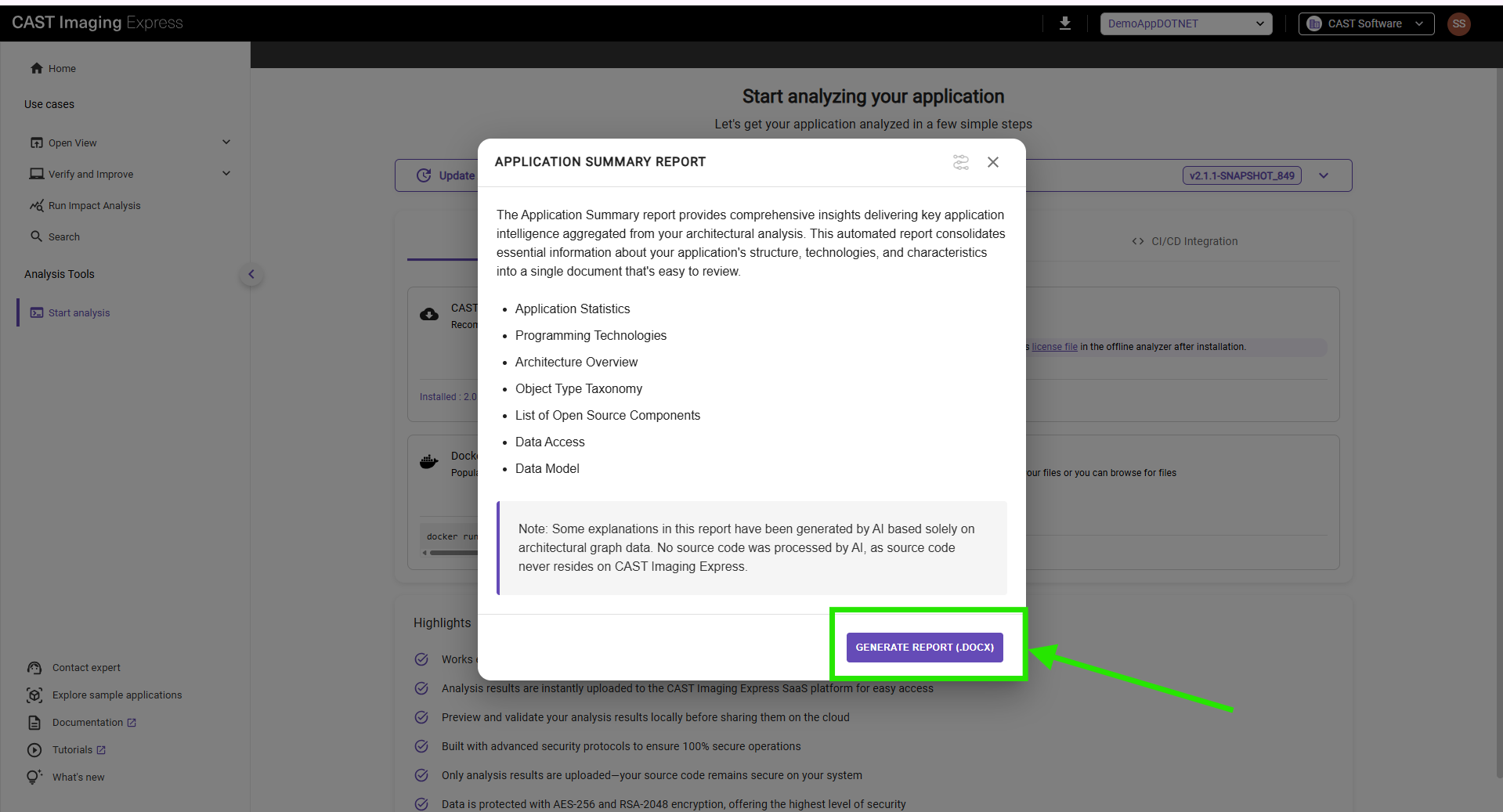This screenshot has height=812, width=1503.
Task: Open Search from the sidebar
Action: click(x=63, y=237)
